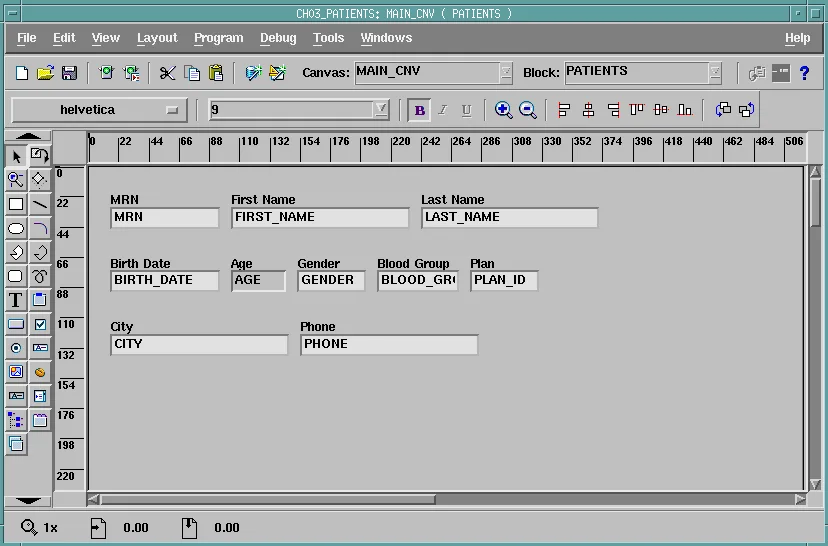Viewport: 828px width, 546px height.
Task: Open the Canvas MAIN_CNV dropdown arrow
Action: click(x=506, y=72)
